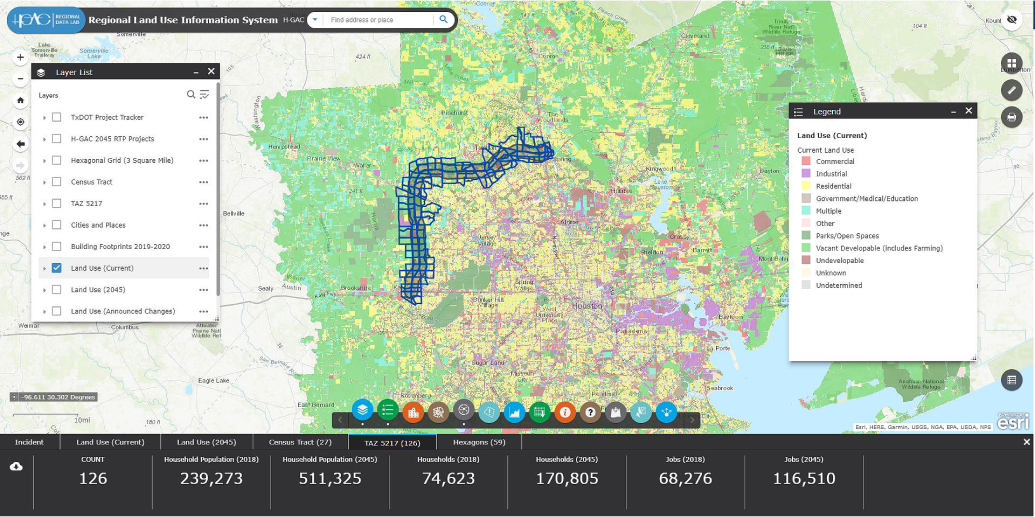This screenshot has width=1035, height=517.
Task: Click the Find address or place field
Action: click(x=378, y=20)
